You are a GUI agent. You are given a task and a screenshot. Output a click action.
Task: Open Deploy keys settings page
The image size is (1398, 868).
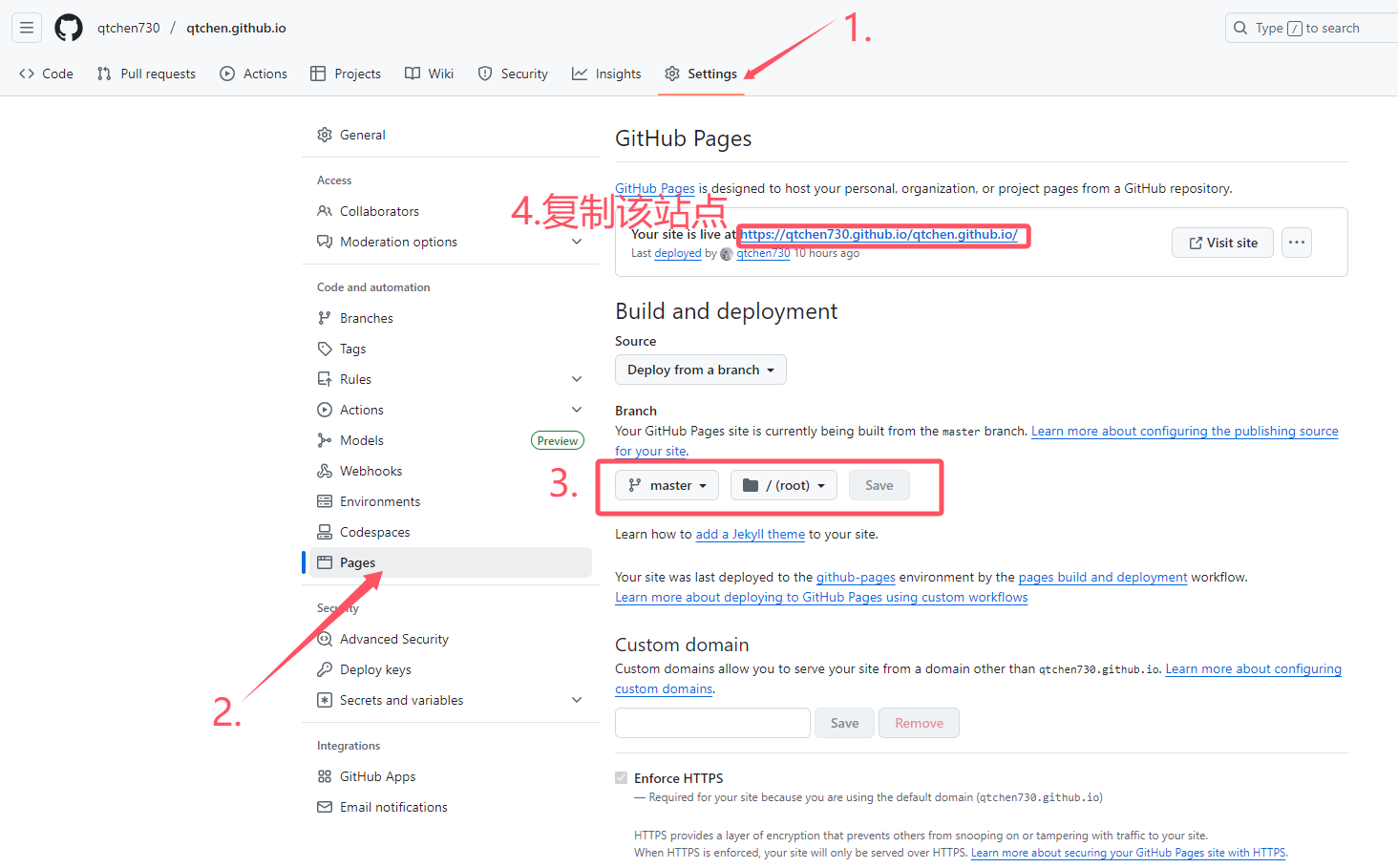[x=451, y=669]
